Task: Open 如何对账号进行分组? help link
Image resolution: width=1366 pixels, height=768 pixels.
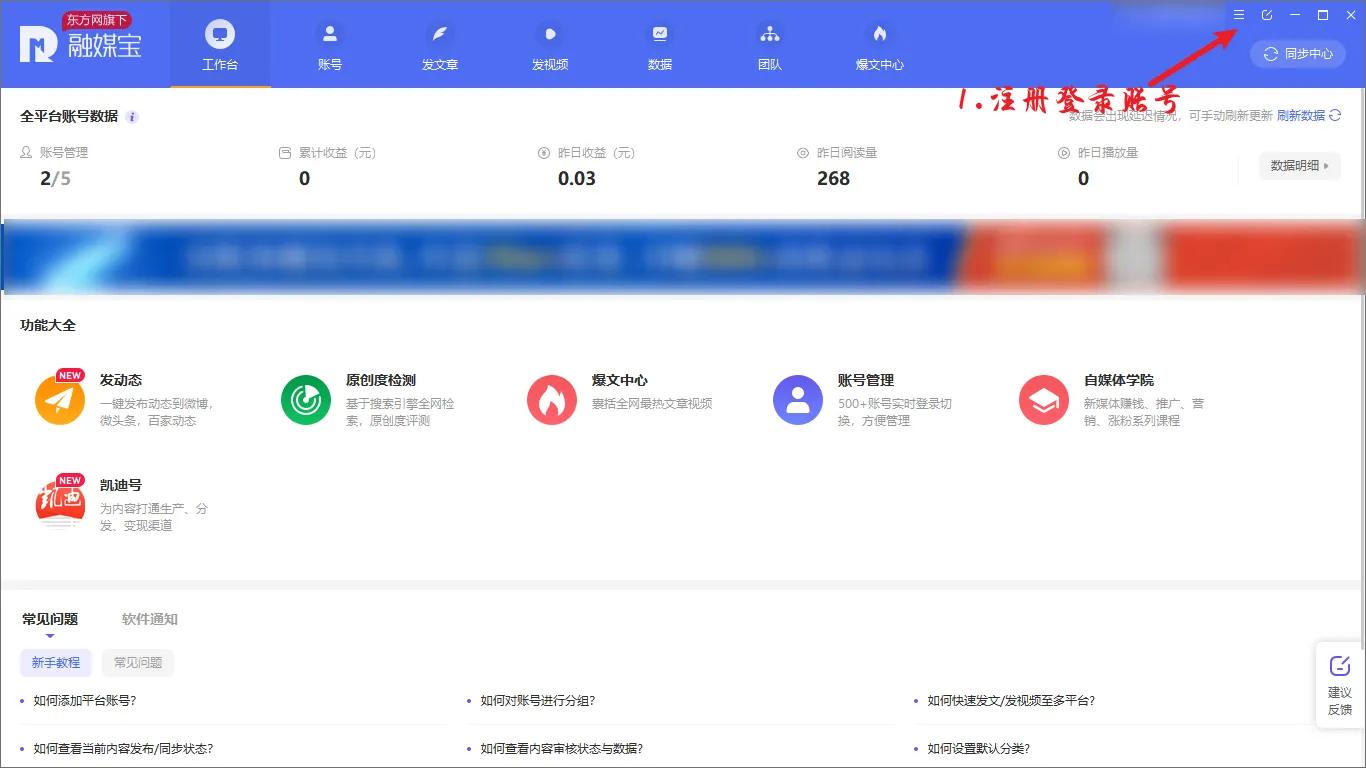Action: point(538,700)
